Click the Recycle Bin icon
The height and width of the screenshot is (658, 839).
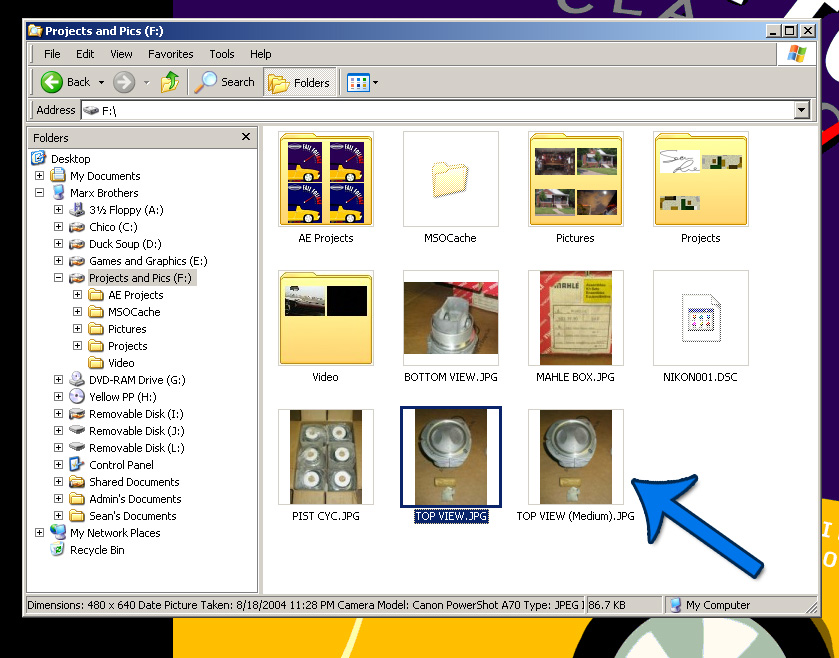pyautogui.click(x=57, y=549)
